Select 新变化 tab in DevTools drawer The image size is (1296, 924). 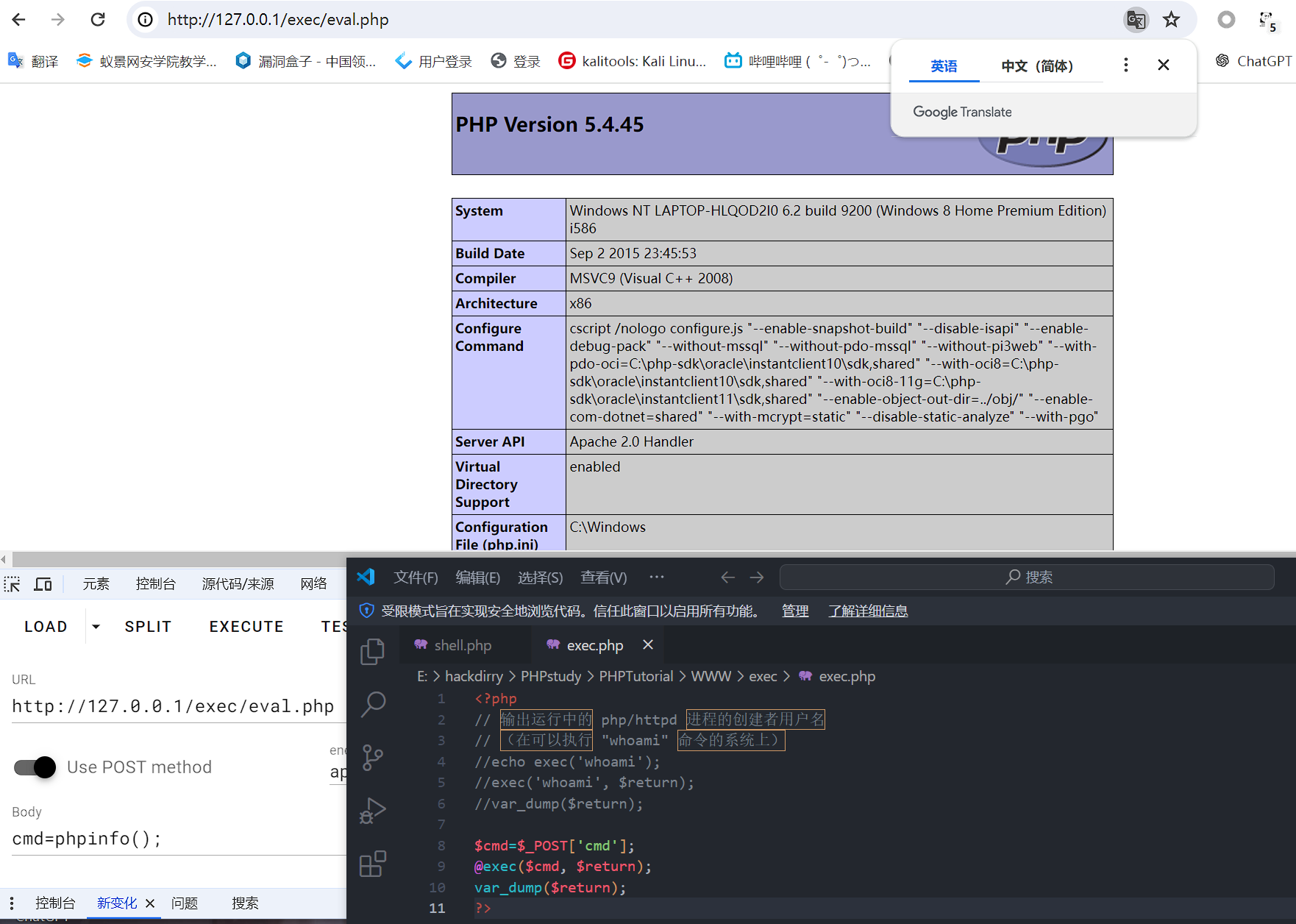[x=117, y=903]
